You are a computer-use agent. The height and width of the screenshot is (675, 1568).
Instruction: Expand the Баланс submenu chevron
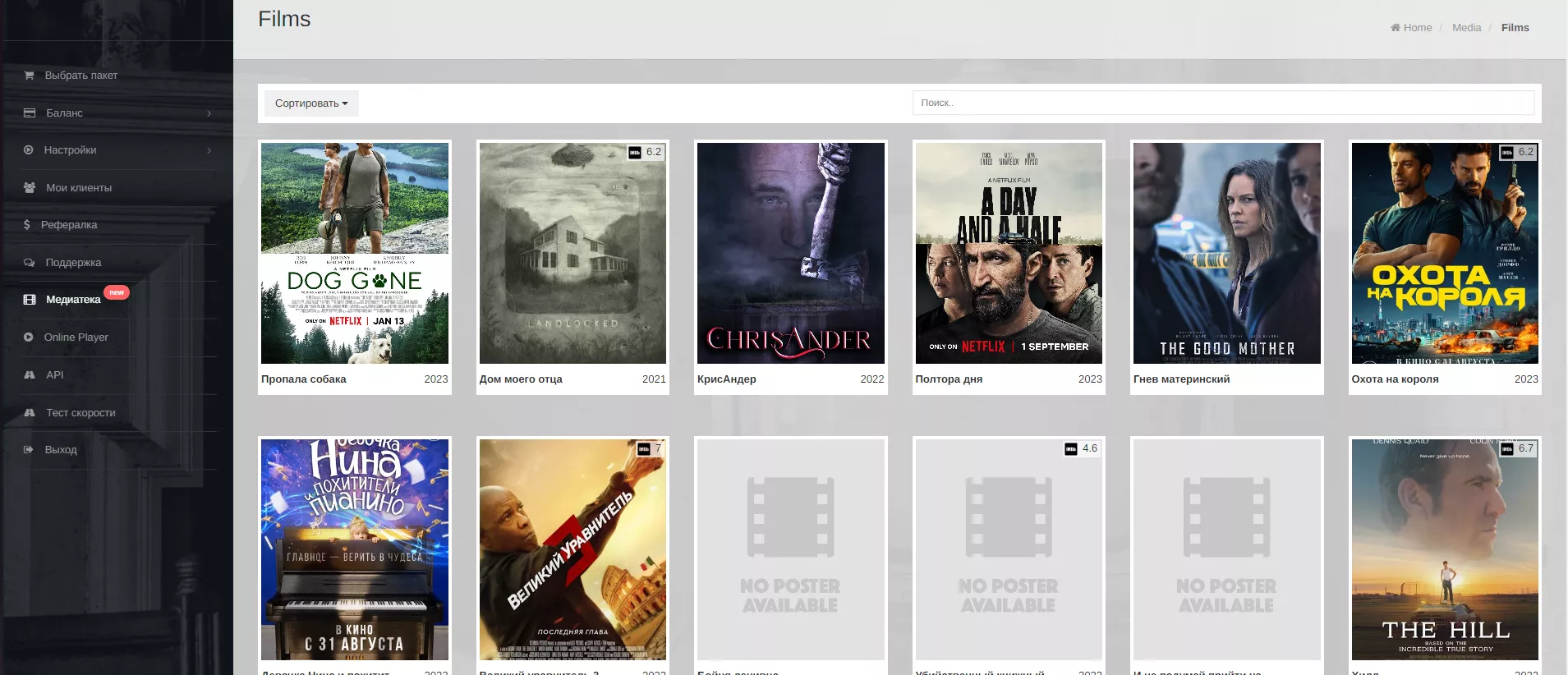point(209,113)
